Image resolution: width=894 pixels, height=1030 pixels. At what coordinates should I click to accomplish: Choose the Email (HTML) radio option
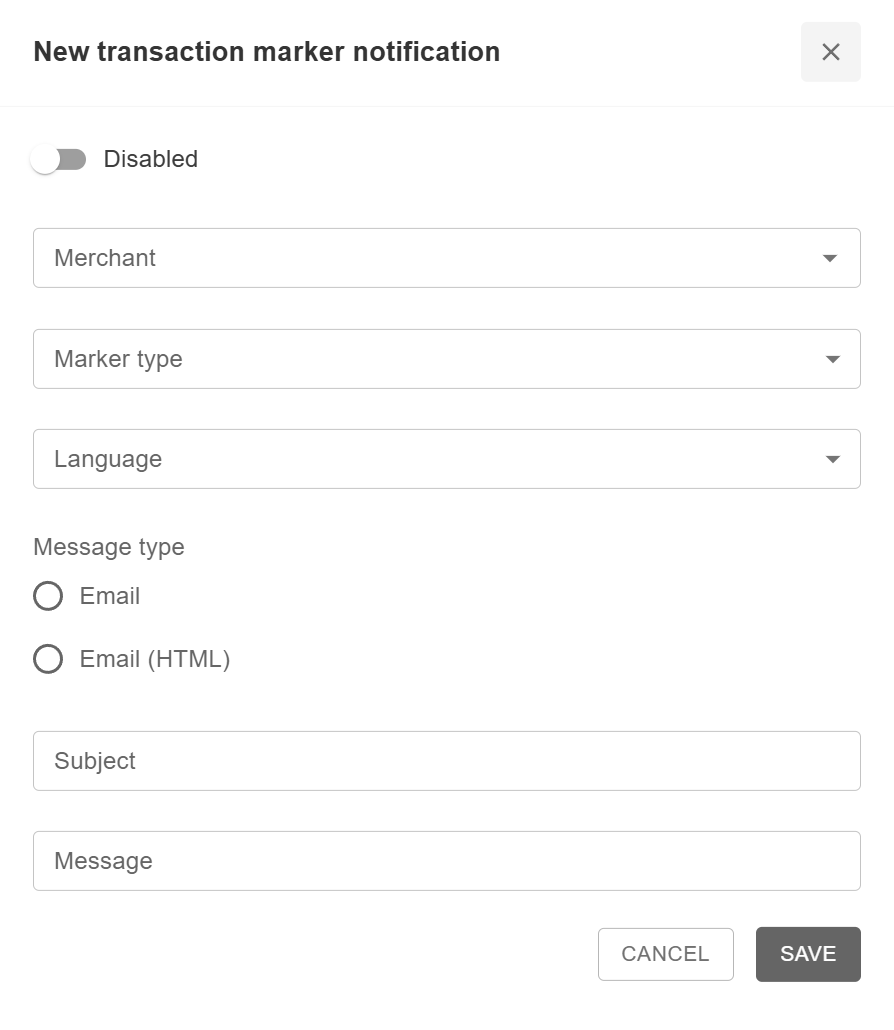tap(48, 659)
